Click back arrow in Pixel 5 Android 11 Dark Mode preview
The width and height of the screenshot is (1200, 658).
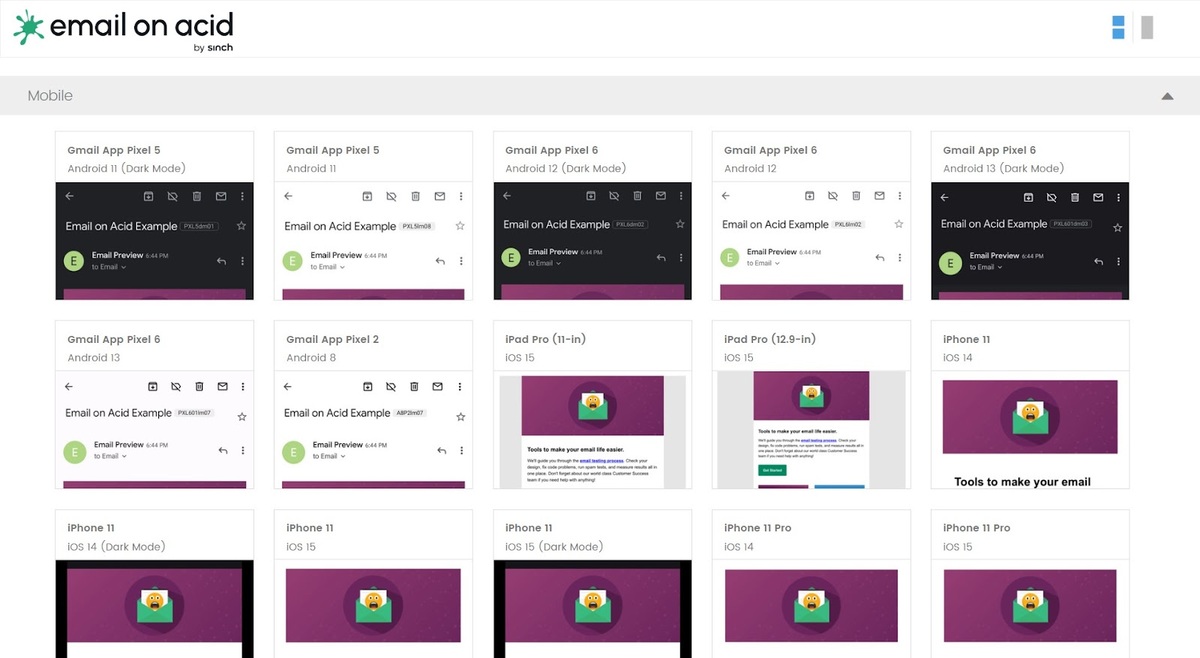click(x=69, y=196)
